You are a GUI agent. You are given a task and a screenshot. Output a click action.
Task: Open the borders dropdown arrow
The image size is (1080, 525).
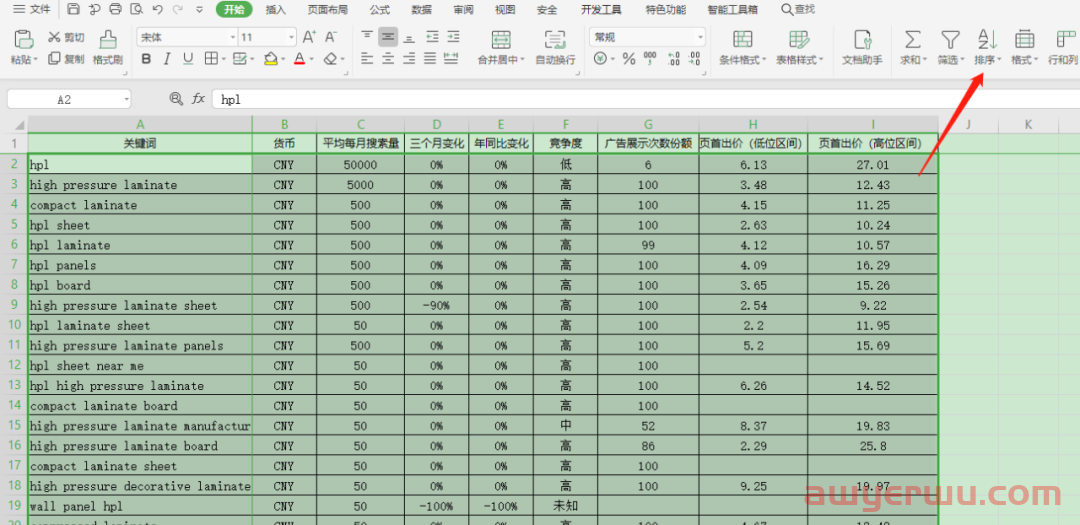[223, 60]
